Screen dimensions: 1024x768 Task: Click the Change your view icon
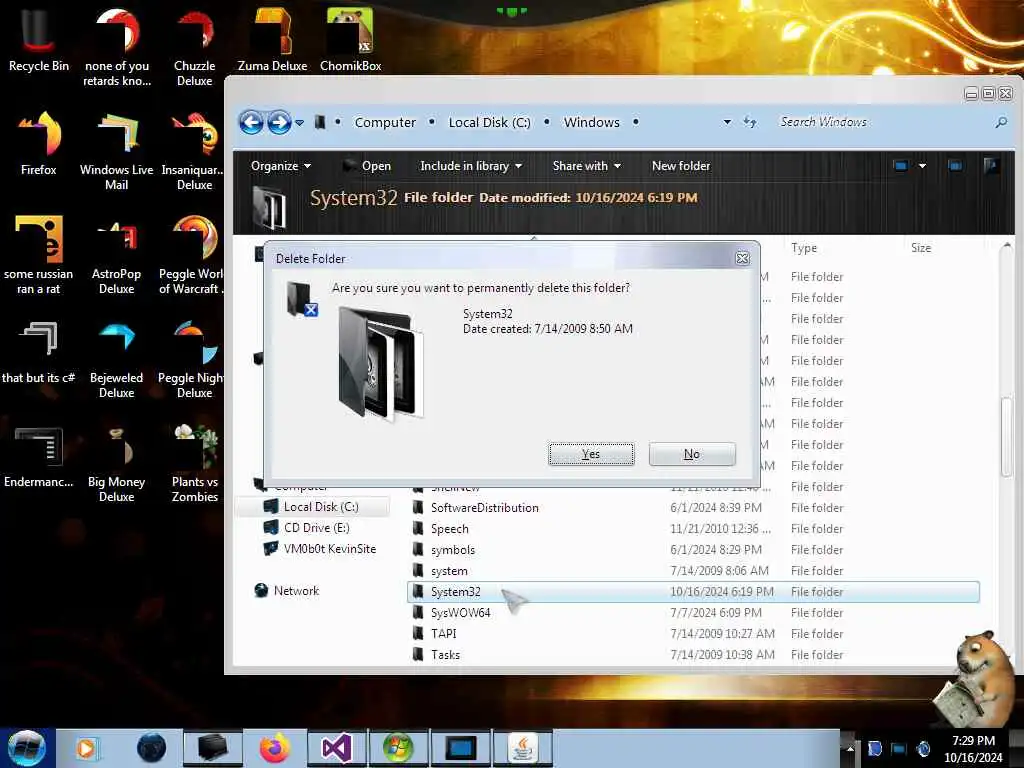(901, 166)
